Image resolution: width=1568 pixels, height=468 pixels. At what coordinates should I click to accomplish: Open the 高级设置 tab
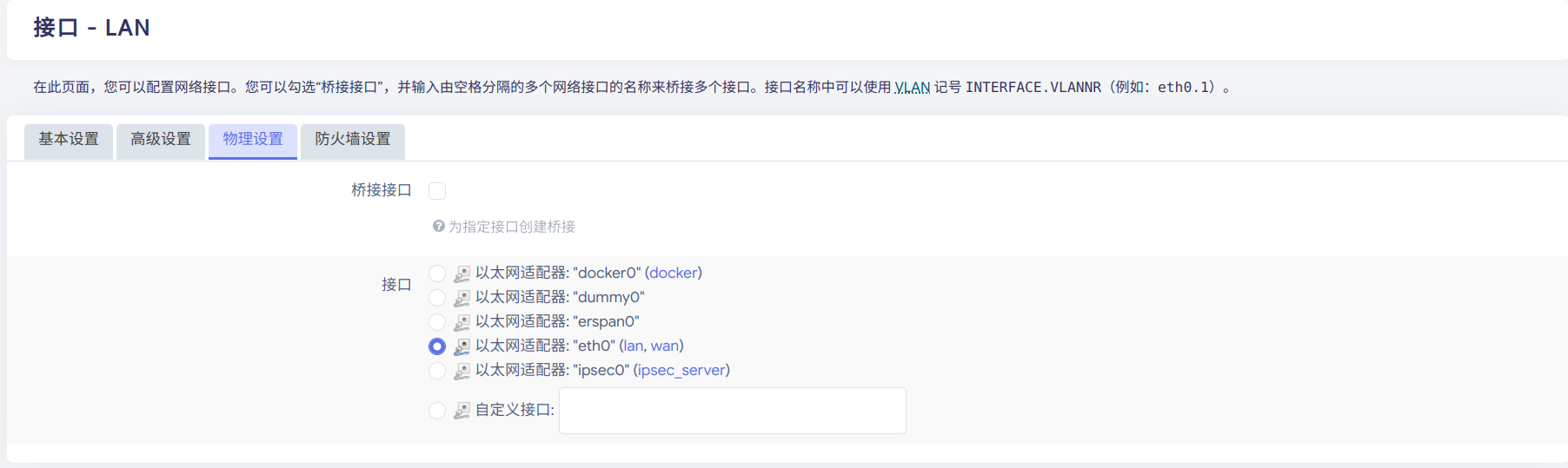161,141
